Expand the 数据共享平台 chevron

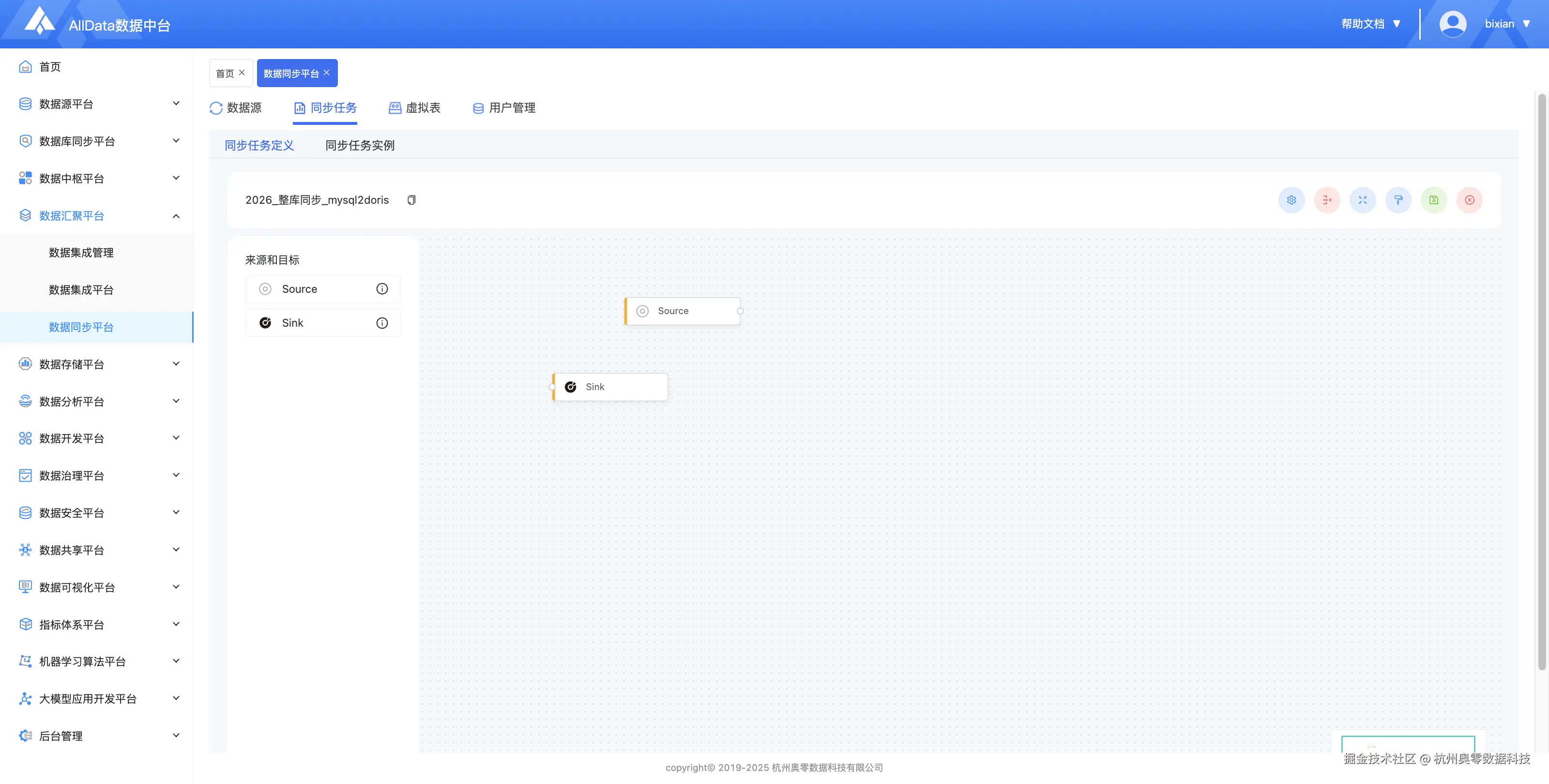click(176, 549)
